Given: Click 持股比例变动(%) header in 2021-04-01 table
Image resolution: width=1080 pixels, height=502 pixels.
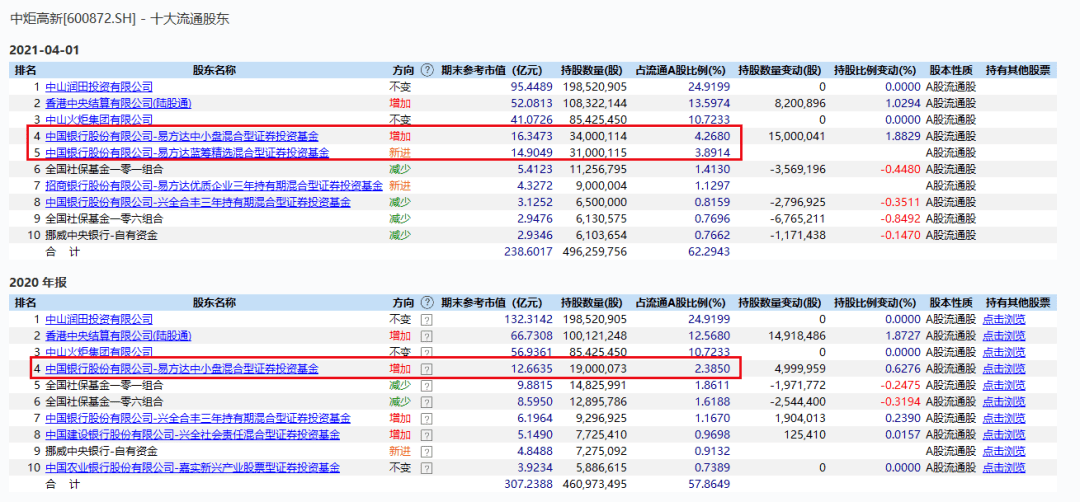Looking at the screenshot, I should click(875, 70).
